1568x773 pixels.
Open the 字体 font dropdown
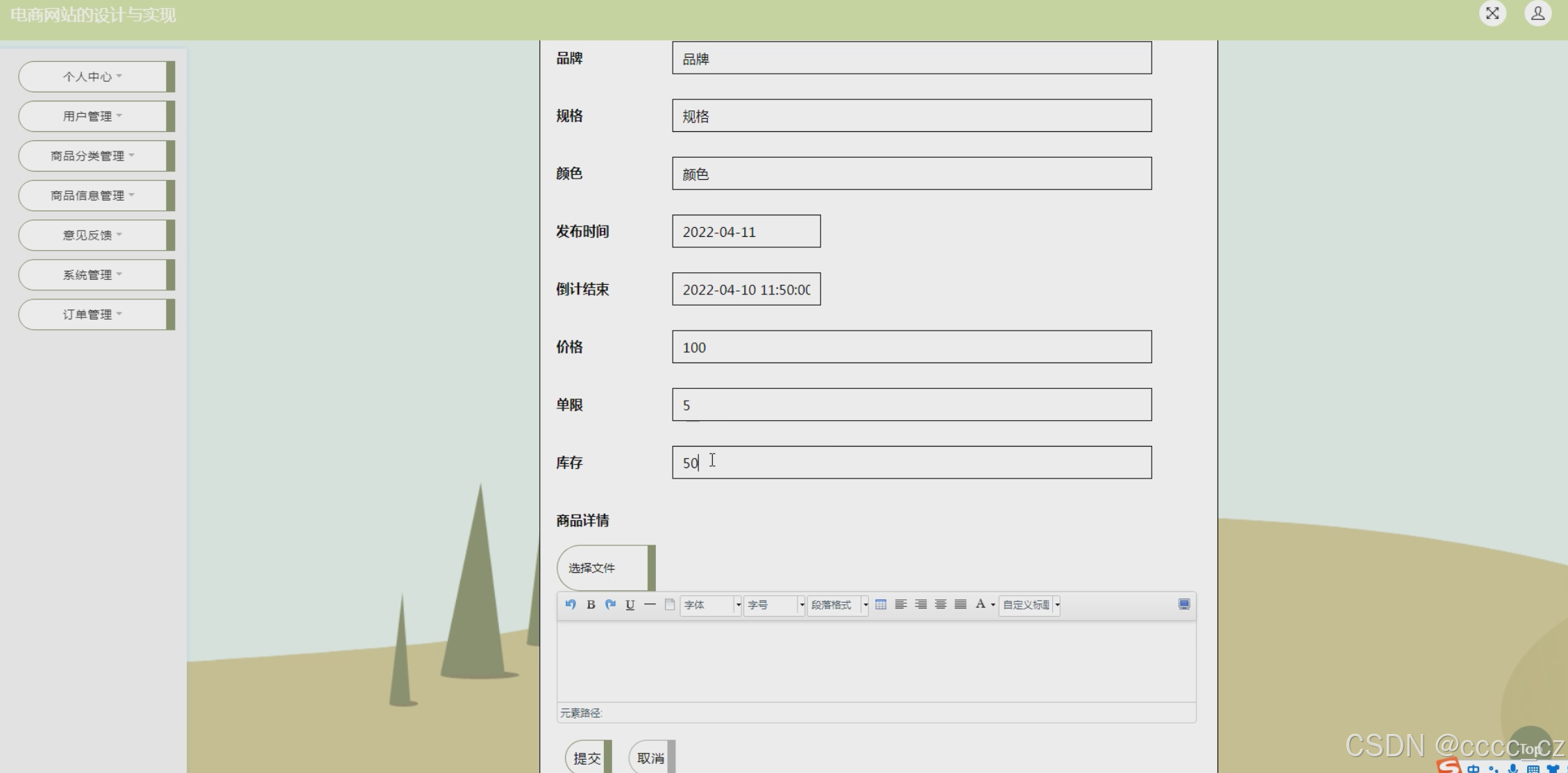(x=711, y=605)
